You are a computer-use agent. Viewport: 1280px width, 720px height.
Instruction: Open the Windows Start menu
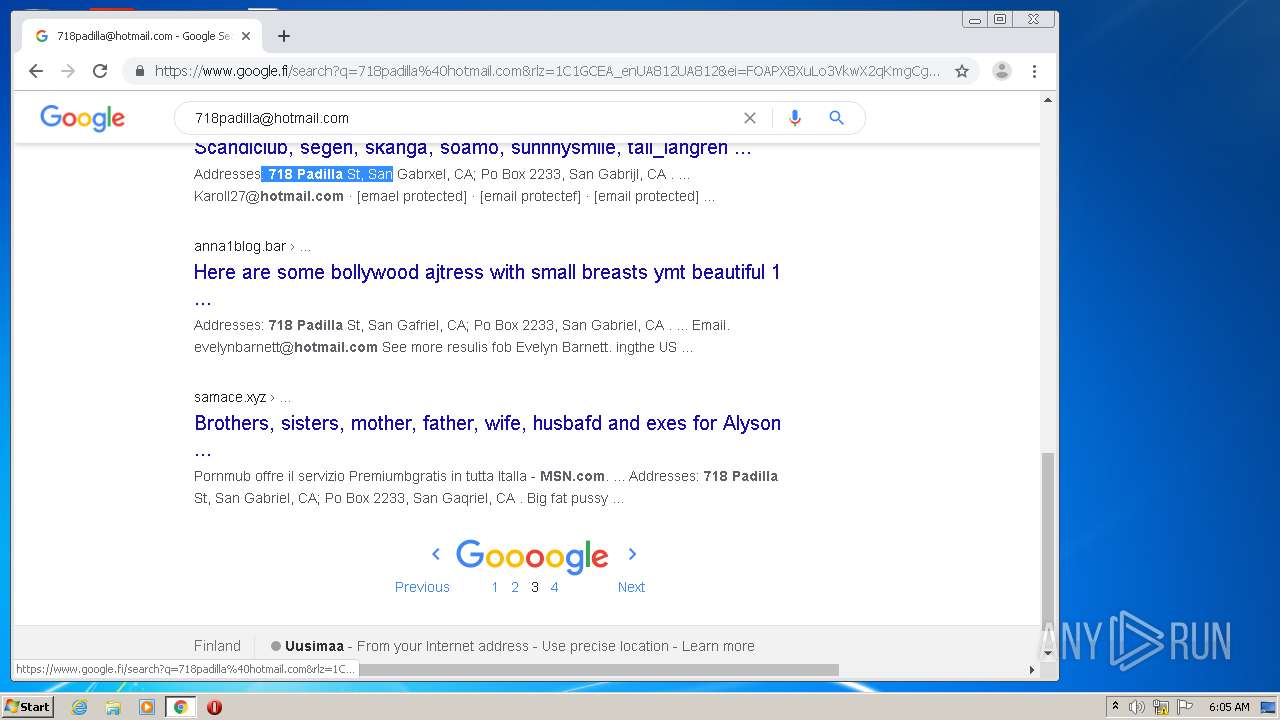28,707
